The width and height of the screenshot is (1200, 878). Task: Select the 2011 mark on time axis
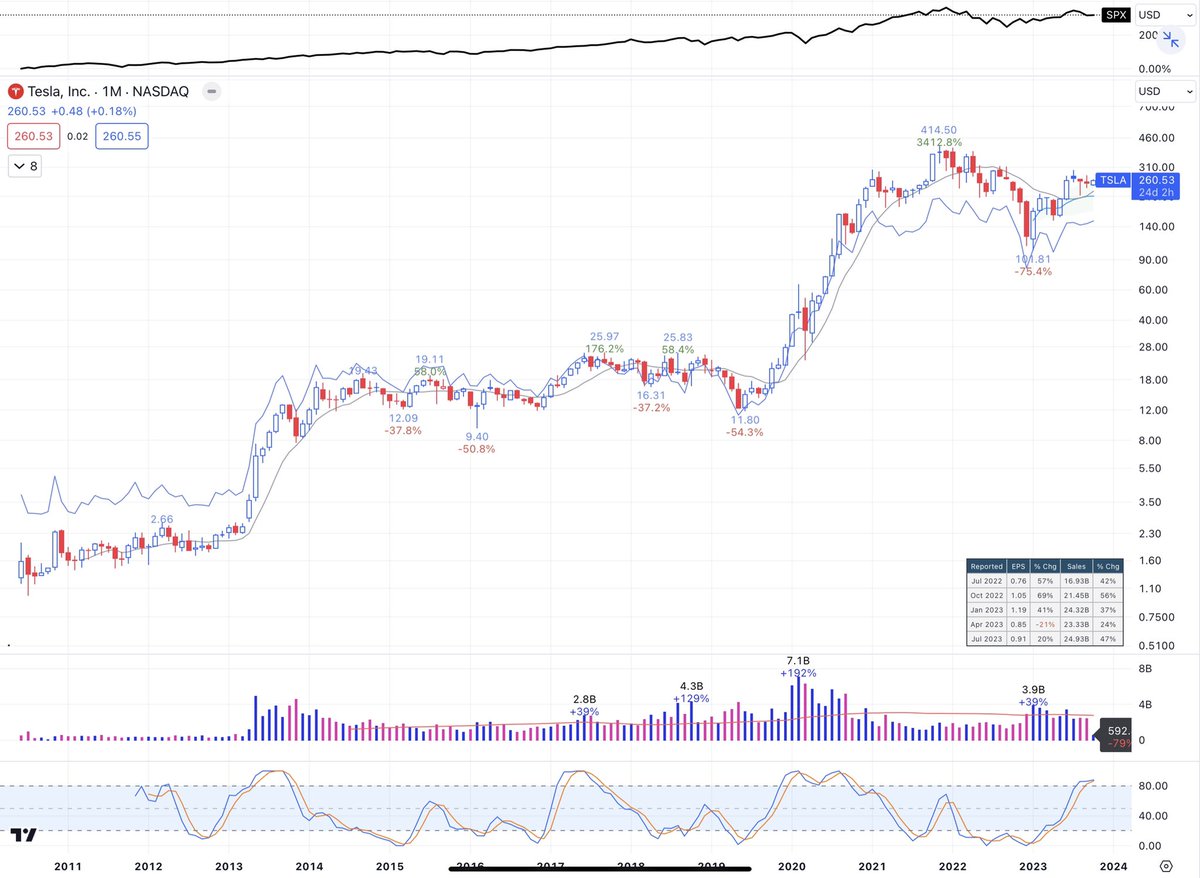tap(67, 866)
